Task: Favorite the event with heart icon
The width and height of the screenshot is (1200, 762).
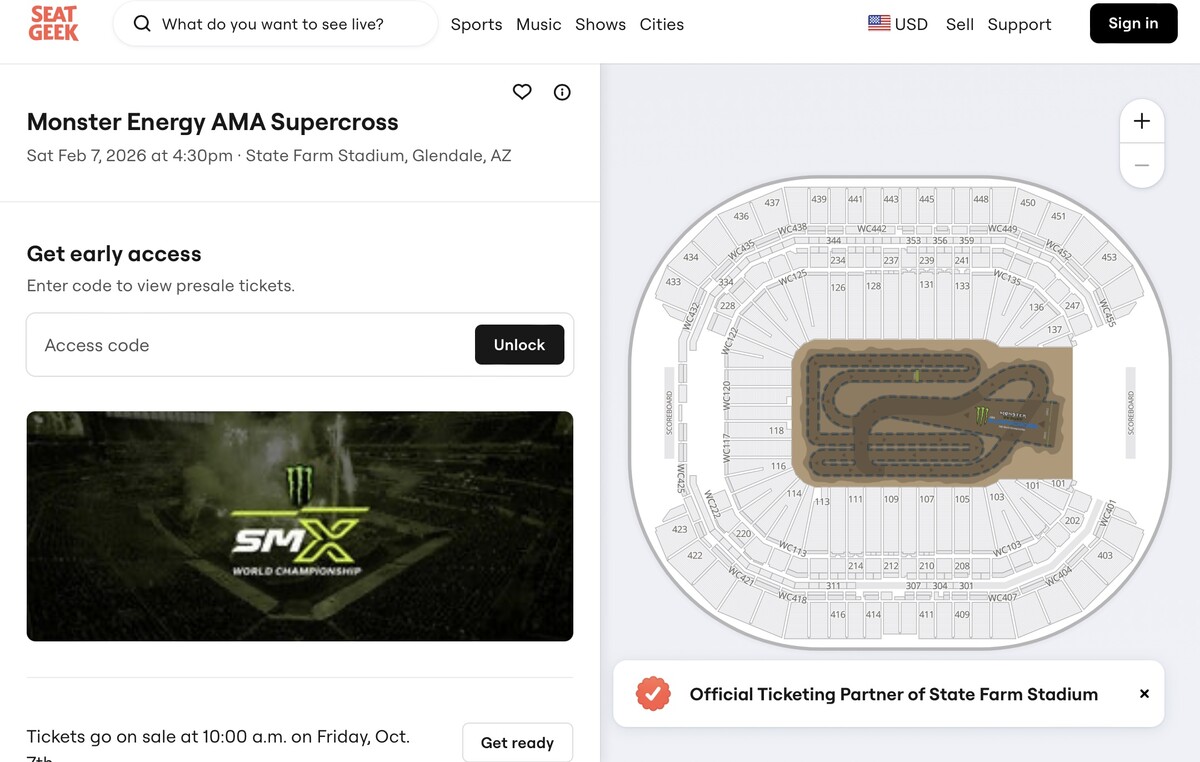Action: click(522, 92)
